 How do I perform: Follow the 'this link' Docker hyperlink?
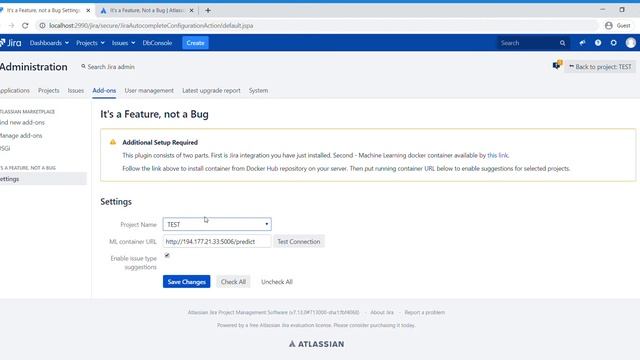click(x=498, y=156)
